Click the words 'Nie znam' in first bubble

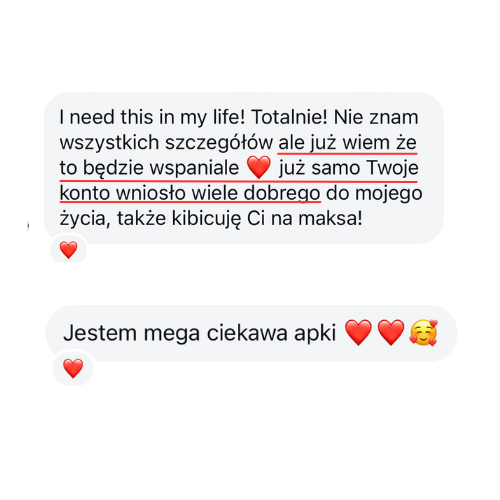click(376, 117)
